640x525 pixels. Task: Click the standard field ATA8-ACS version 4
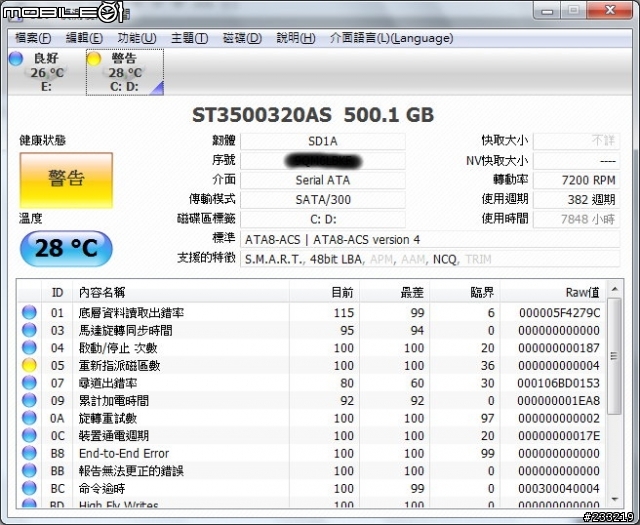[430, 239]
